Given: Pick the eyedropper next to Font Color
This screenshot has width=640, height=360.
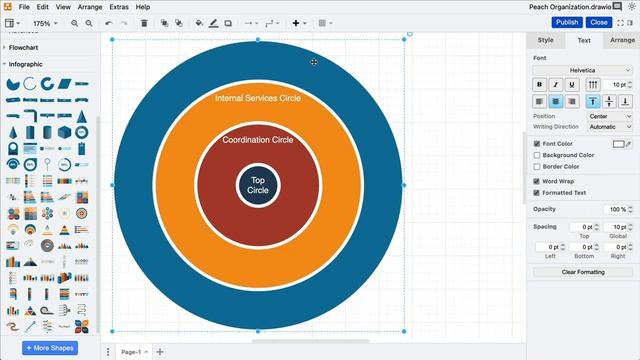Looking at the screenshot, I should [x=629, y=144].
